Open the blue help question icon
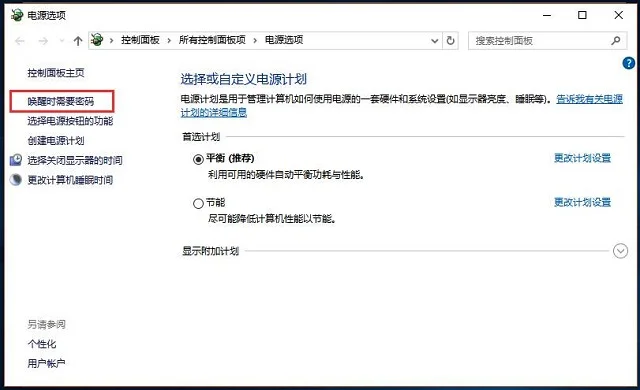 point(629,63)
